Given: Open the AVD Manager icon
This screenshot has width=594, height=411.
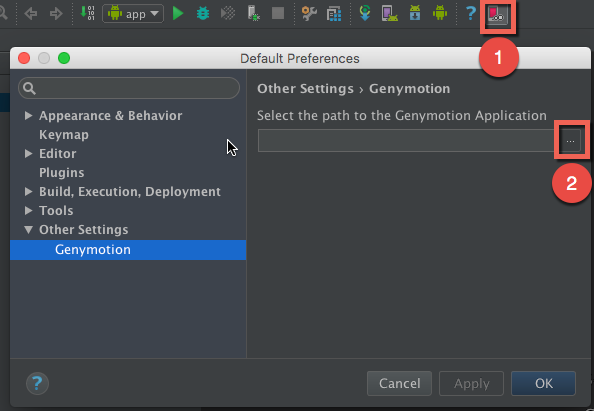Looking at the screenshot, I should (x=389, y=14).
